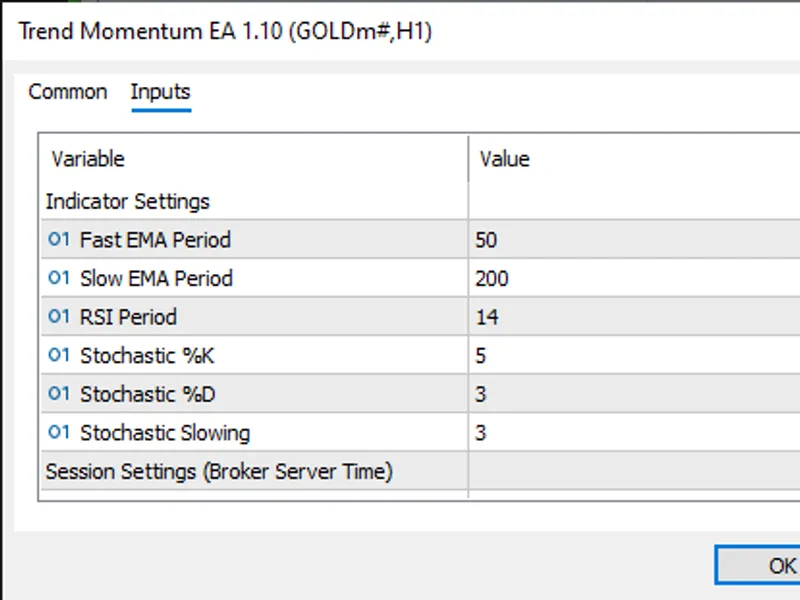Select the Slow EMA Period label

coord(156,279)
